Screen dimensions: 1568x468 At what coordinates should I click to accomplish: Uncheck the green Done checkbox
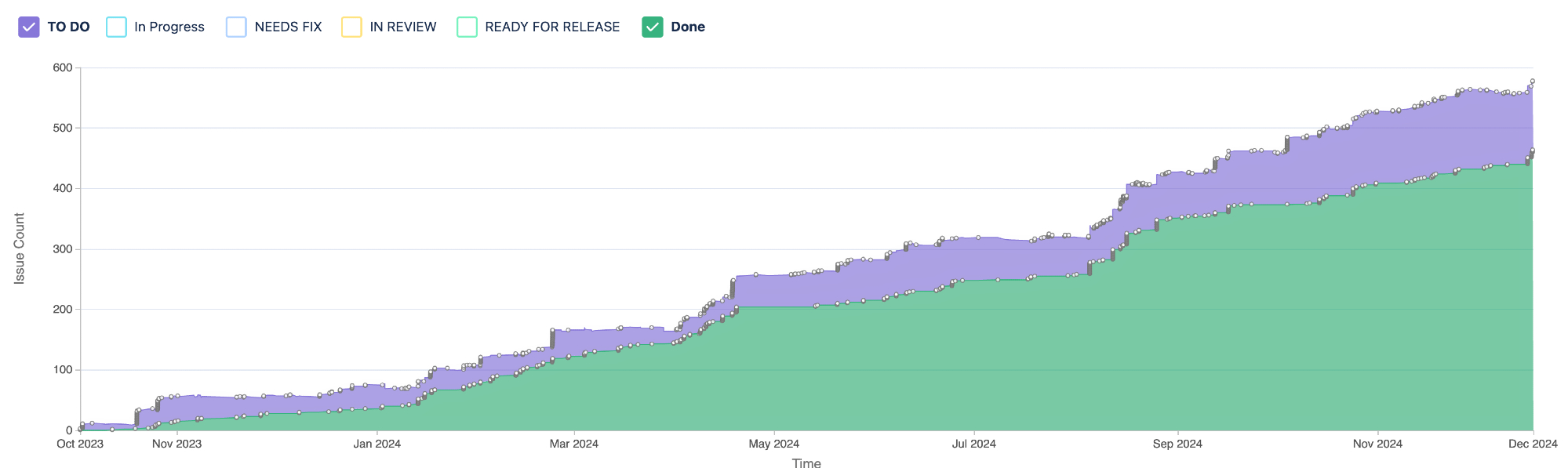click(652, 27)
